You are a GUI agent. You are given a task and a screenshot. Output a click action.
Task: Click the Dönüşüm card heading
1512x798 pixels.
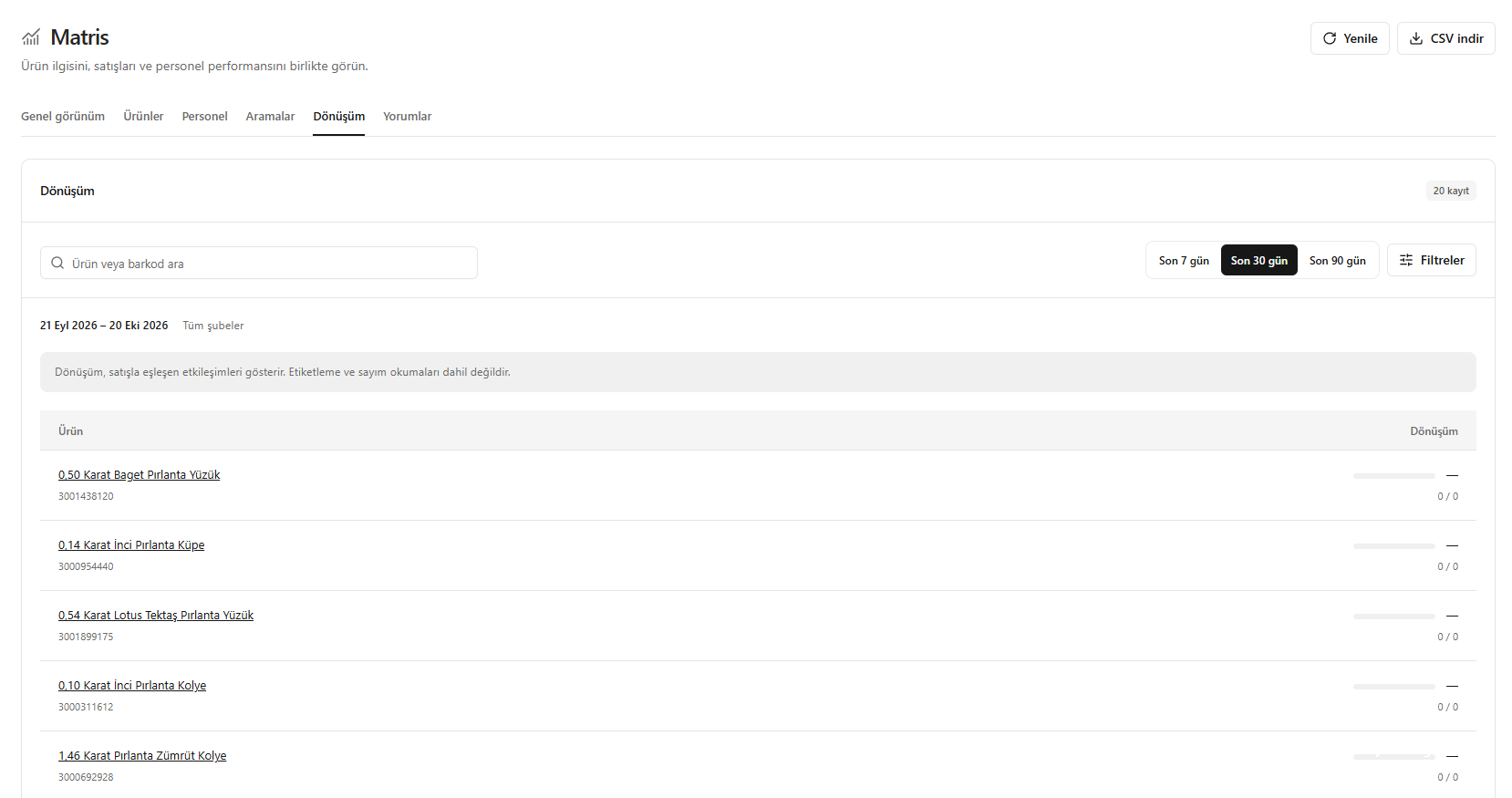[67, 191]
